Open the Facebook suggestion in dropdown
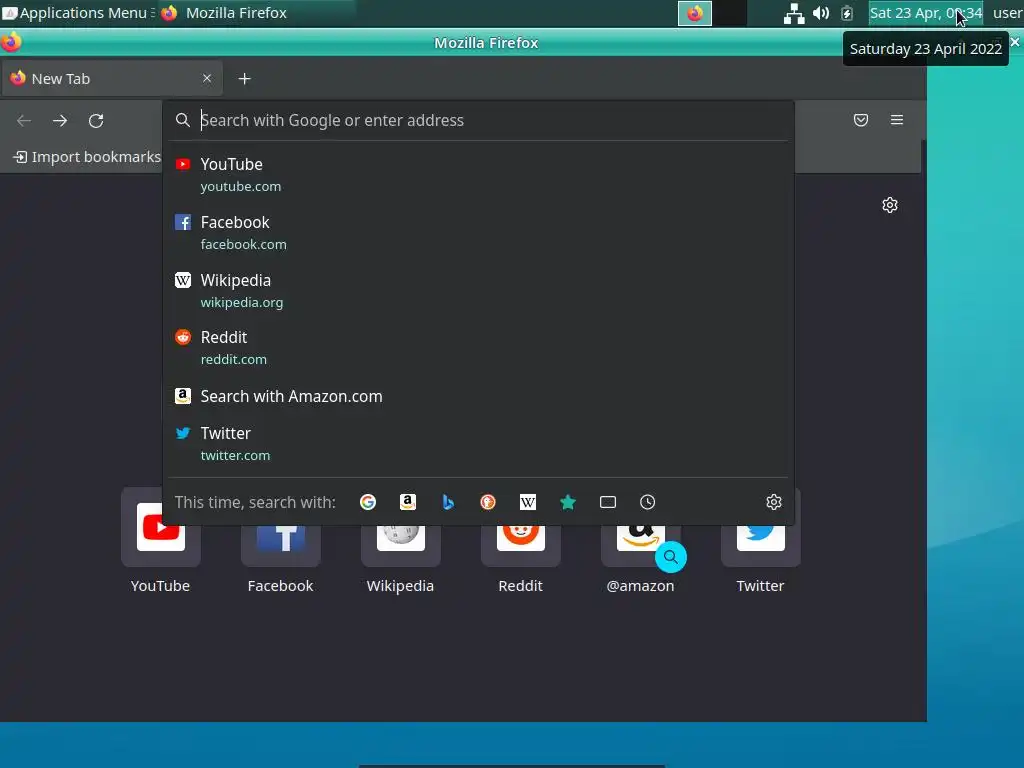 pyautogui.click(x=478, y=232)
